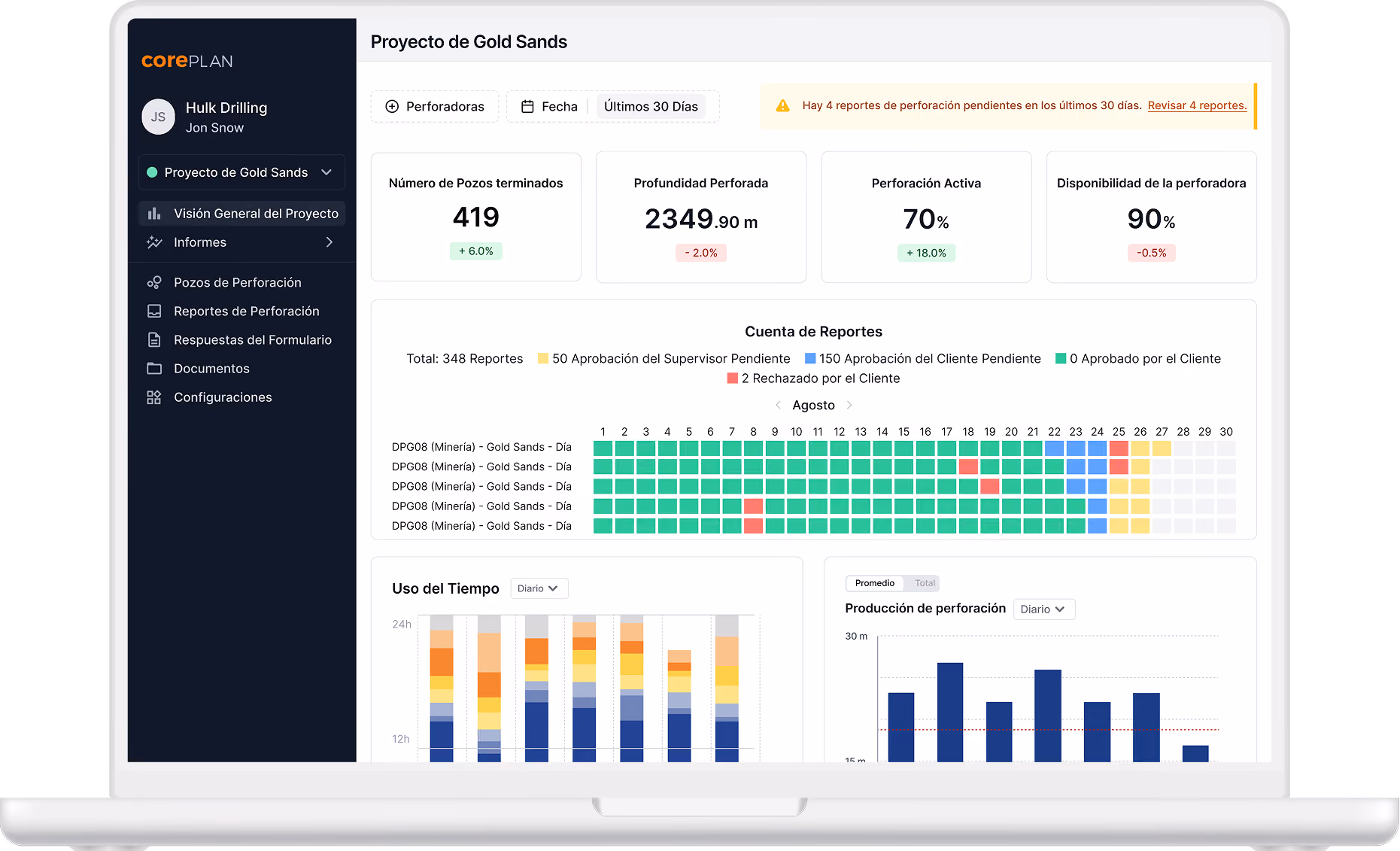The height and width of the screenshot is (851, 1400).
Task: Go to previous month before Agosto
Action: pos(778,405)
